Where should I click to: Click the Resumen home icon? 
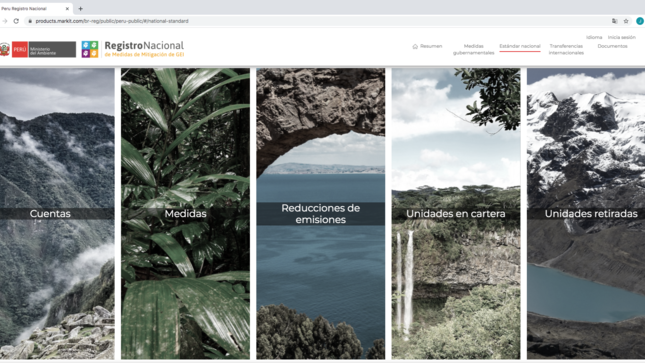[x=415, y=47]
